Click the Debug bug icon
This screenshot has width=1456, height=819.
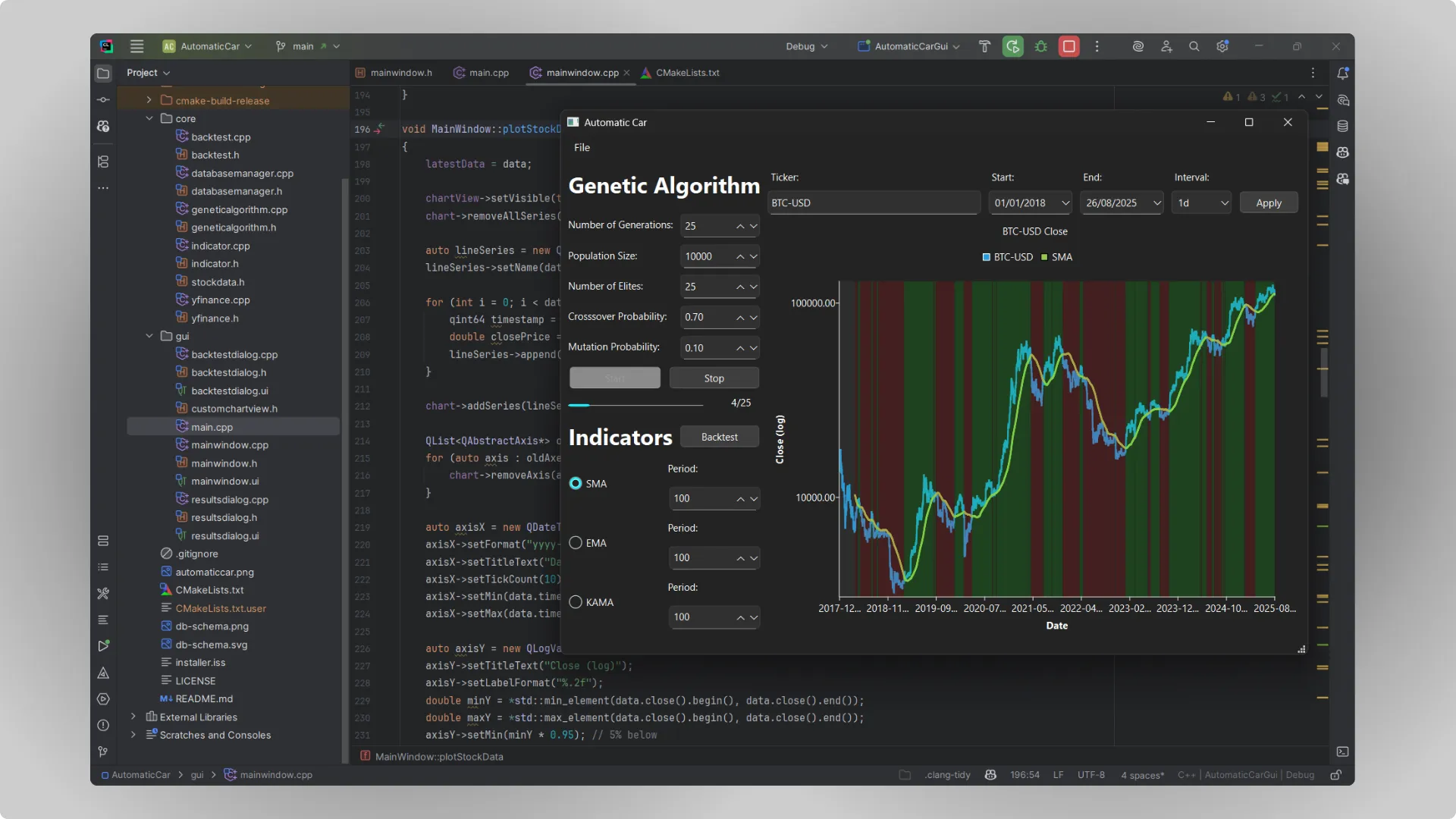pyautogui.click(x=1041, y=46)
